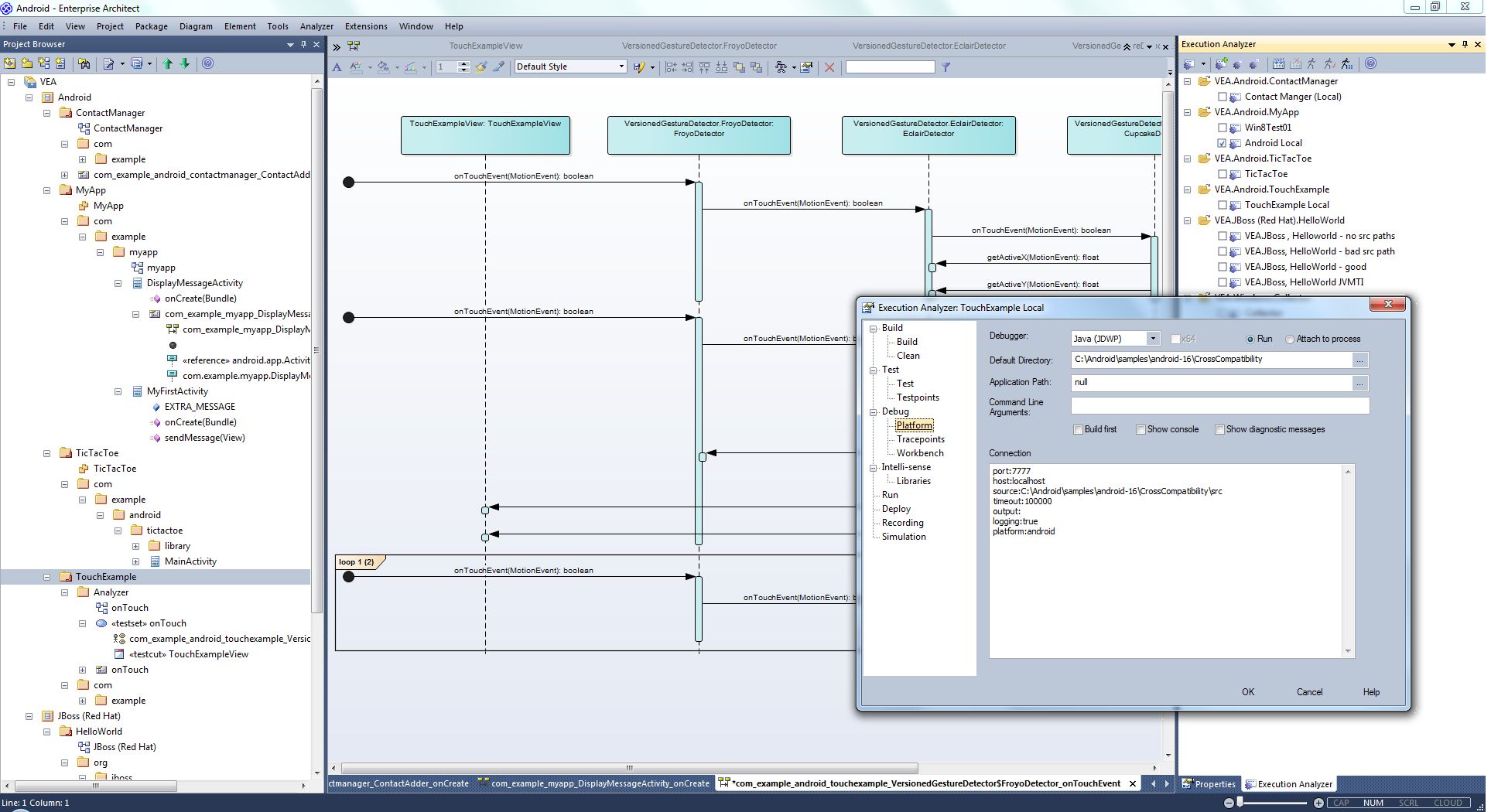Screen dimensions: 1491x812
Task: Click the Cancel button in dialog
Action: 1309,692
